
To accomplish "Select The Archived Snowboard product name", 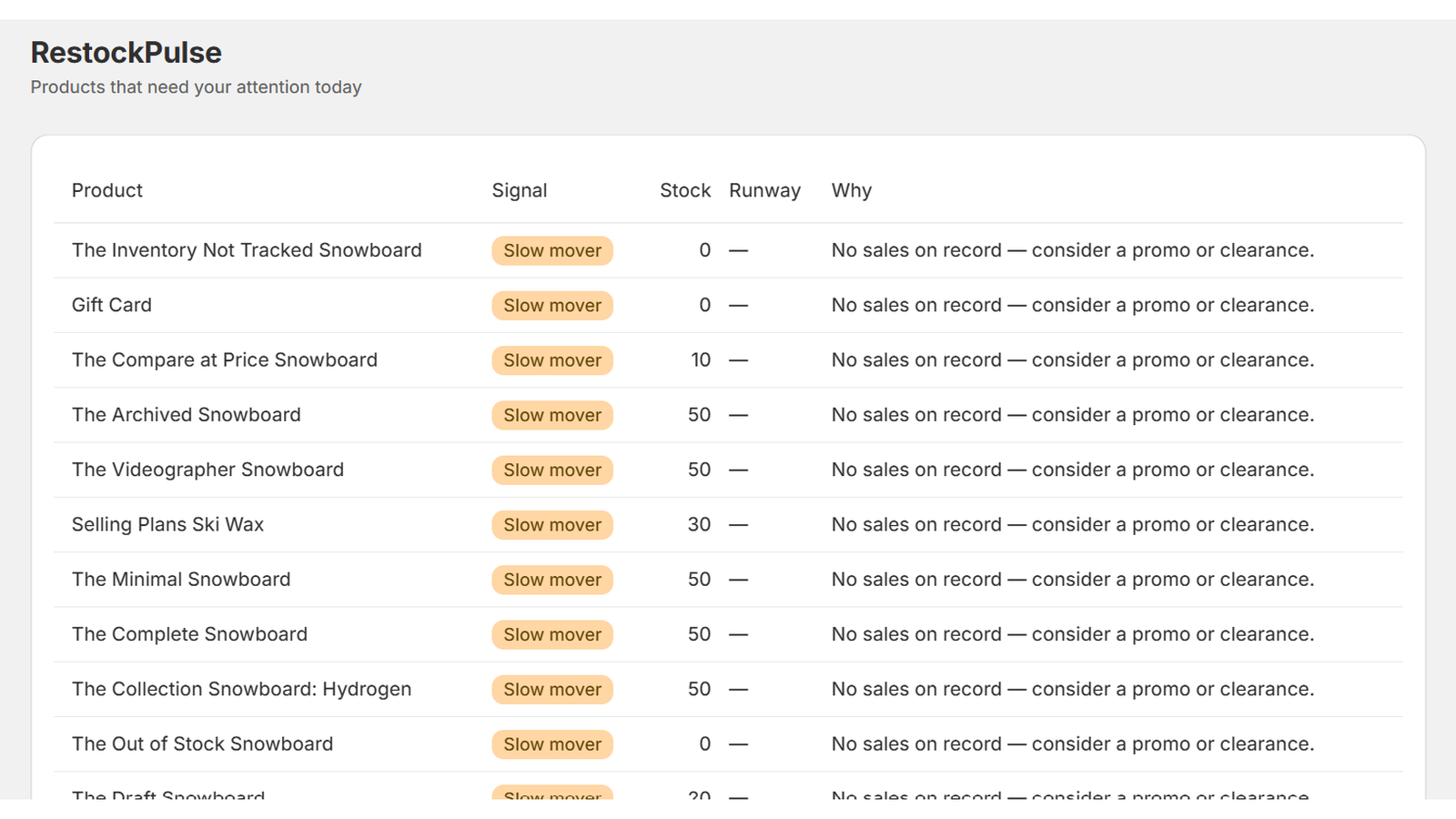I will click(x=187, y=415).
